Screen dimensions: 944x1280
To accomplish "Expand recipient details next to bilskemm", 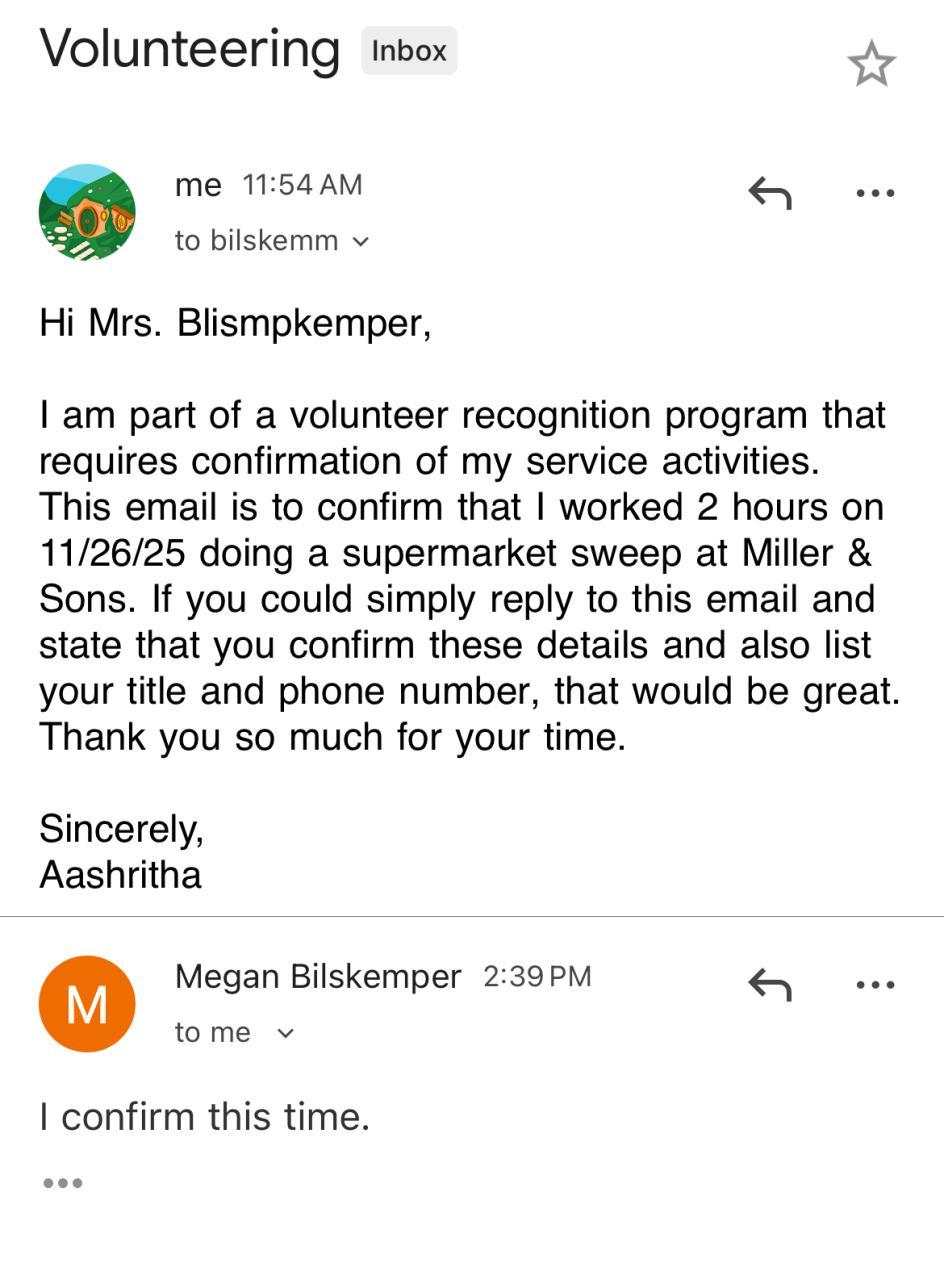I will pyautogui.click(x=361, y=241).
